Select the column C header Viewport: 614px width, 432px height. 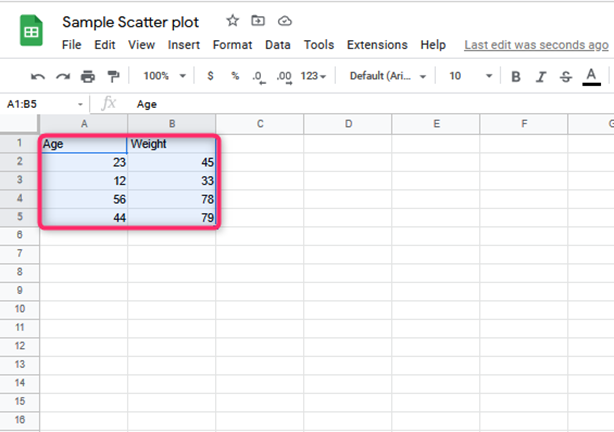(260, 124)
